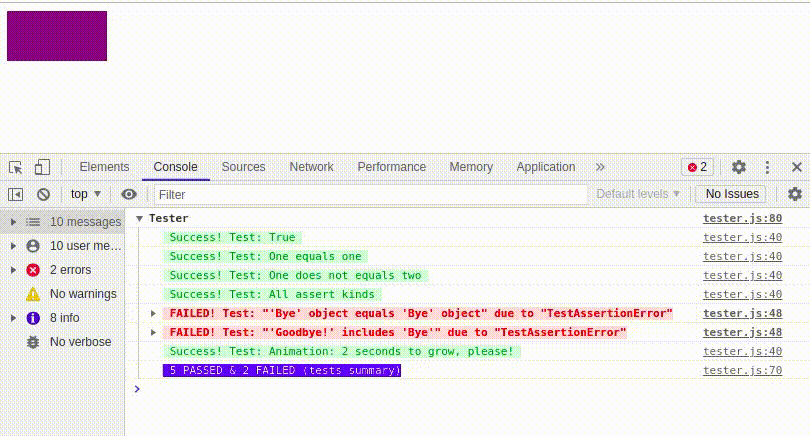Click the 'One does not equals two' message
810x436 pixels.
(295, 275)
